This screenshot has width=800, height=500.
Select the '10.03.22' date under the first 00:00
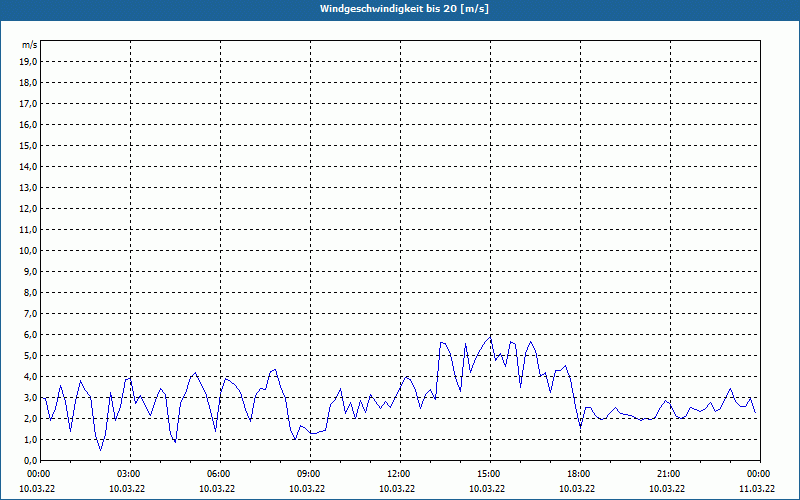pyautogui.click(x=37, y=489)
